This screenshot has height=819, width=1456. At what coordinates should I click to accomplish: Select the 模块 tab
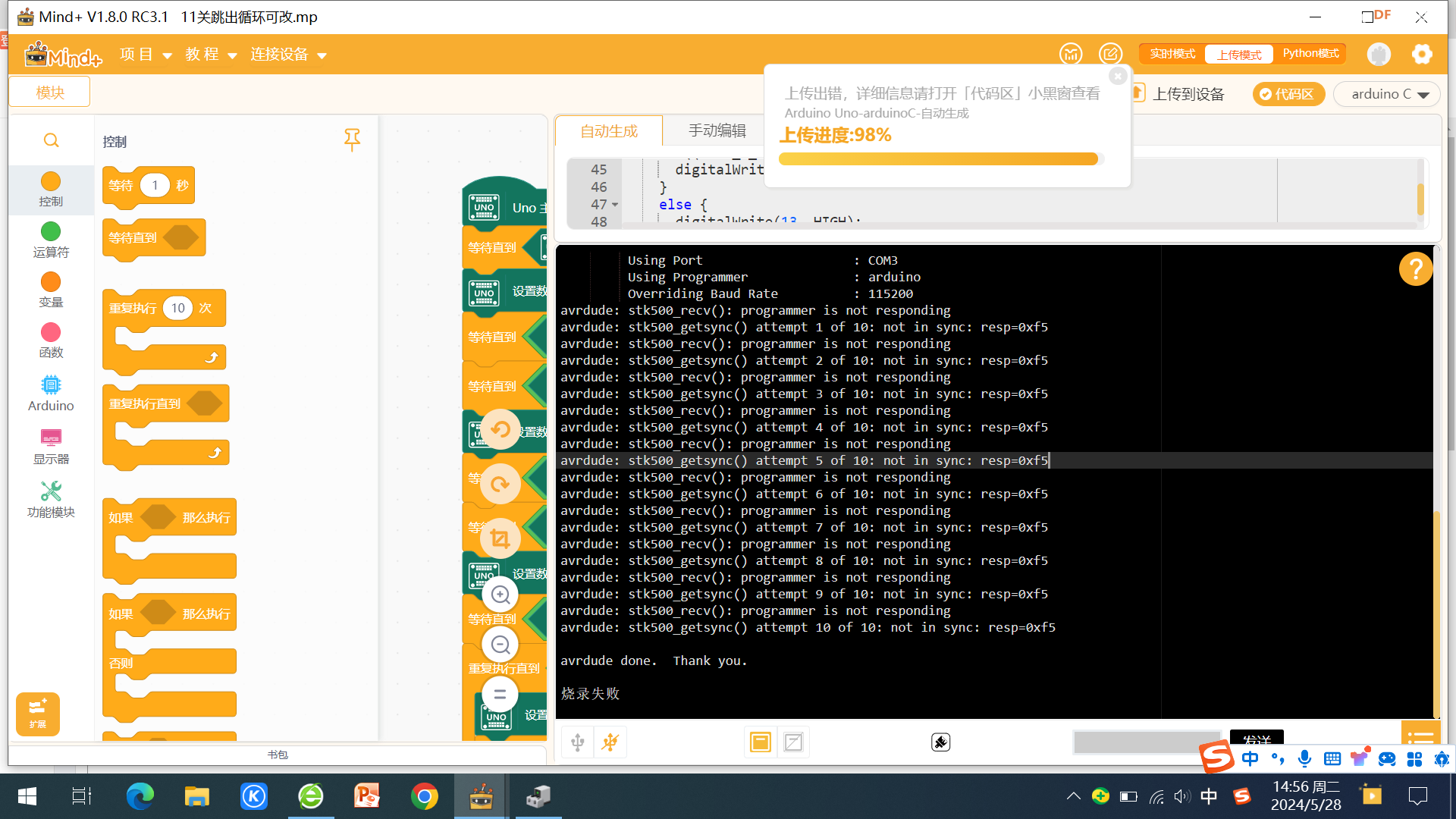tap(50, 92)
